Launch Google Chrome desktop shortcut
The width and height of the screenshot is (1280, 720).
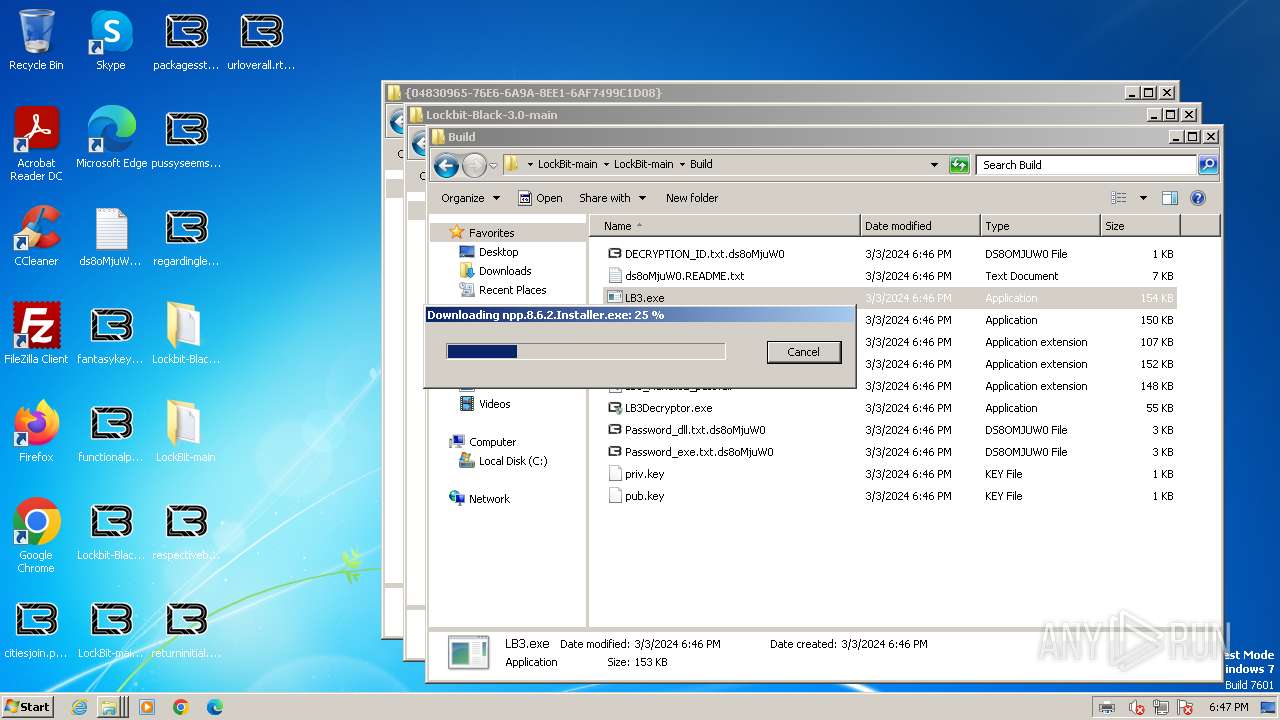click(36, 536)
